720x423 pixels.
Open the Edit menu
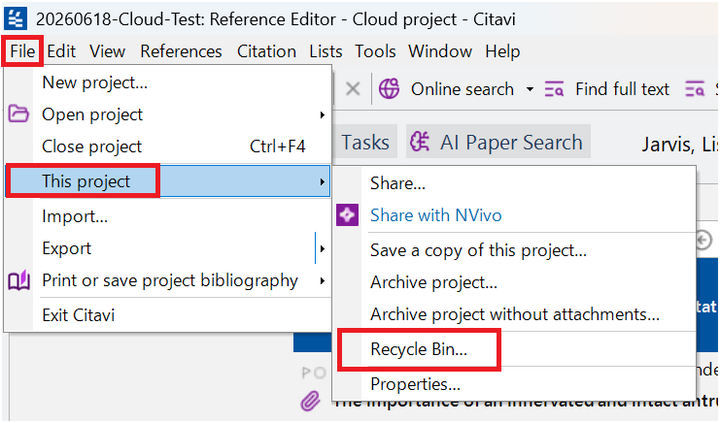(x=61, y=51)
